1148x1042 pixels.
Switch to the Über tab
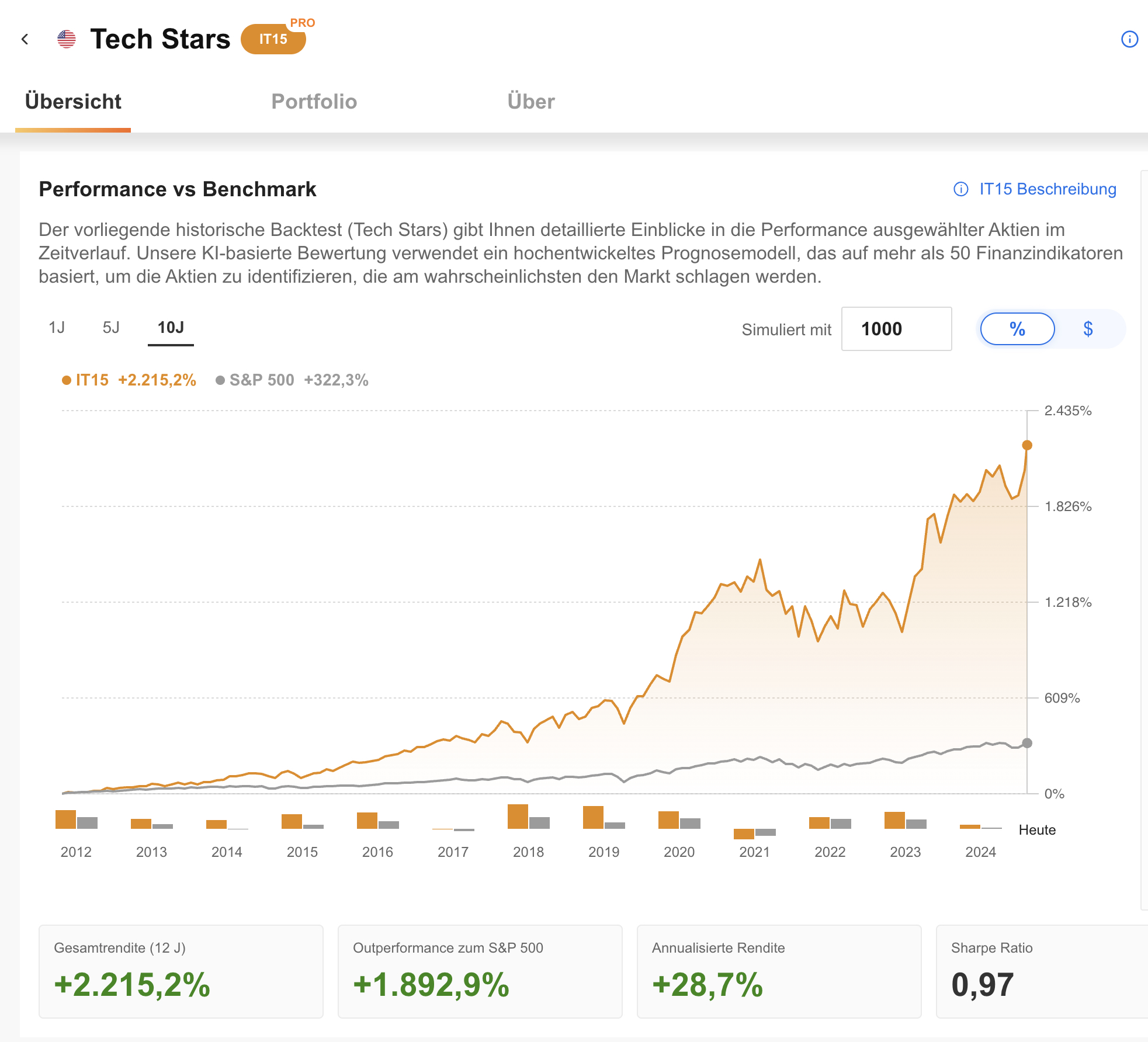coord(531,102)
